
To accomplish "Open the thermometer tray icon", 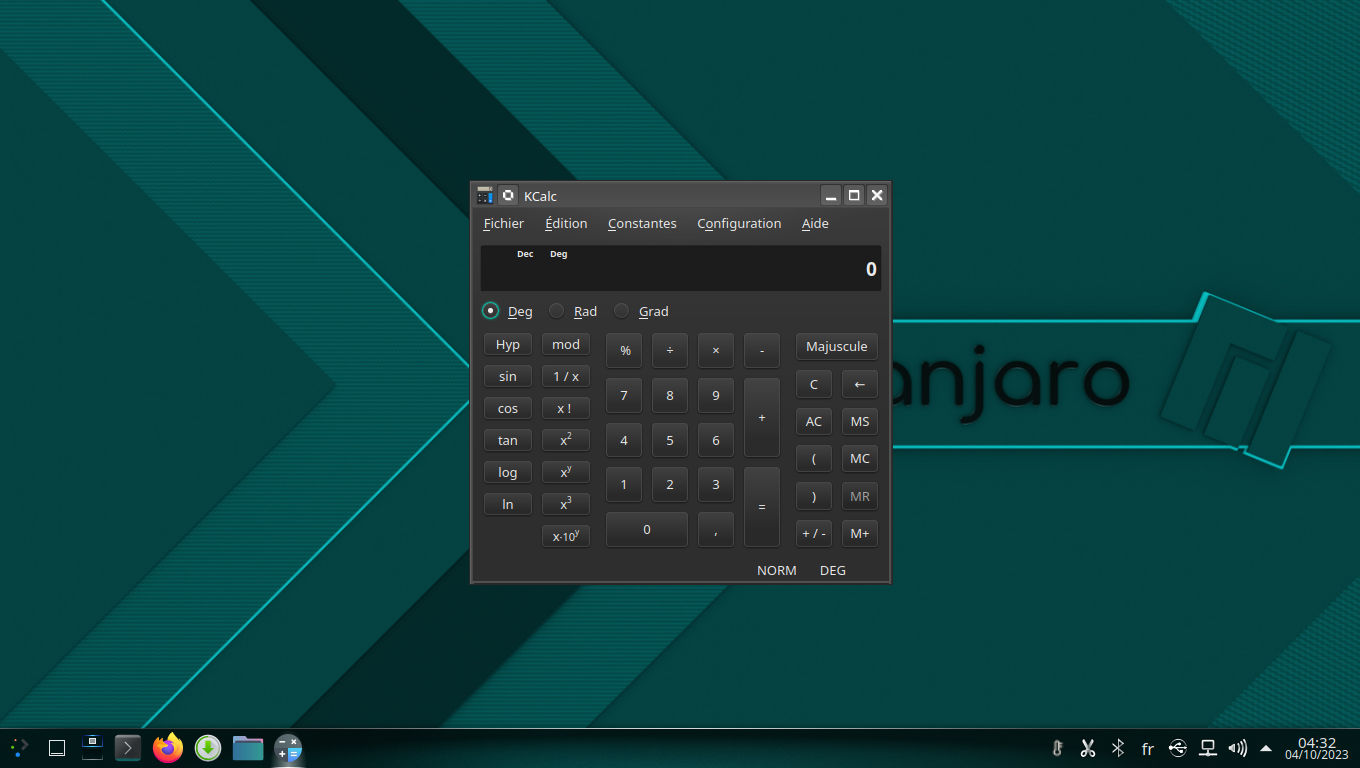I will coord(1056,748).
